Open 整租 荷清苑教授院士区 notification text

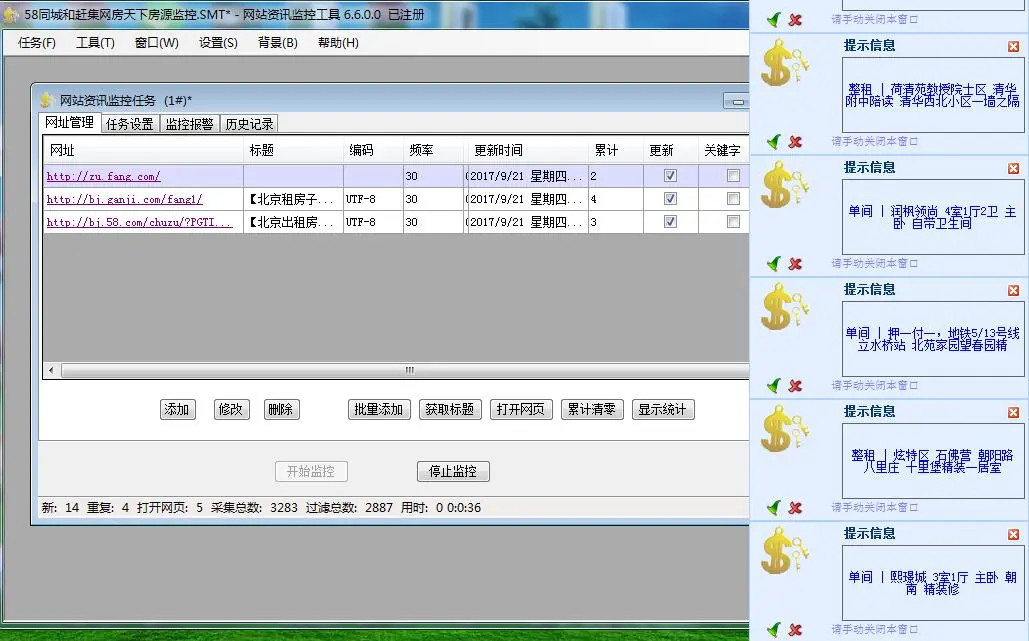933,95
